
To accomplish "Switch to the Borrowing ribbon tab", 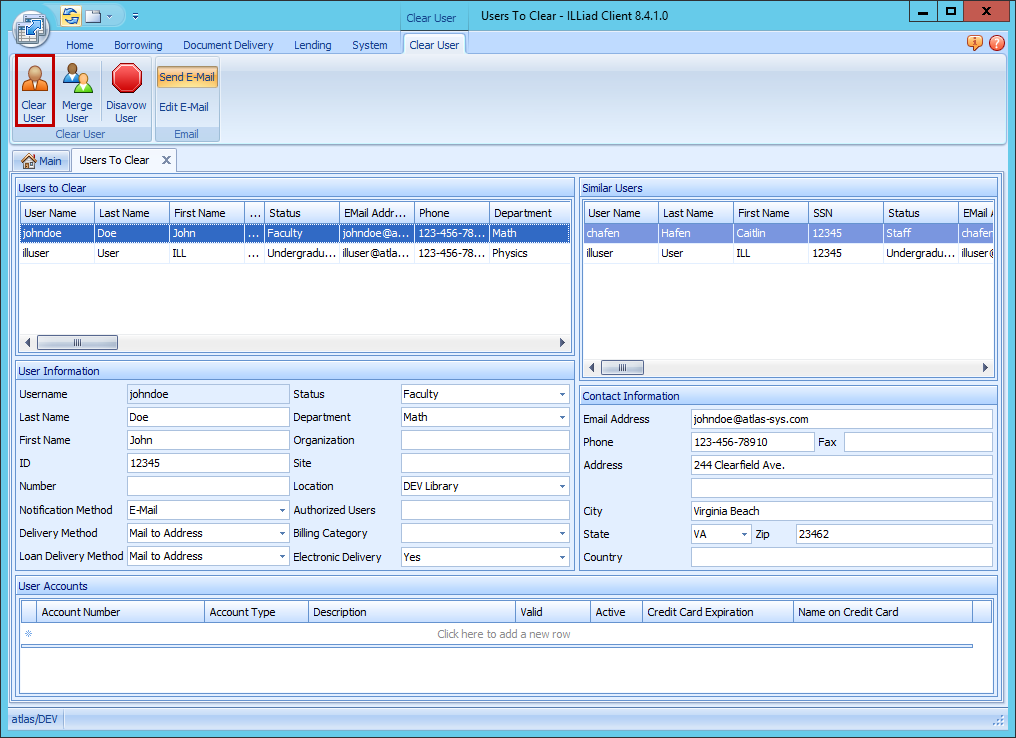I will (138, 45).
